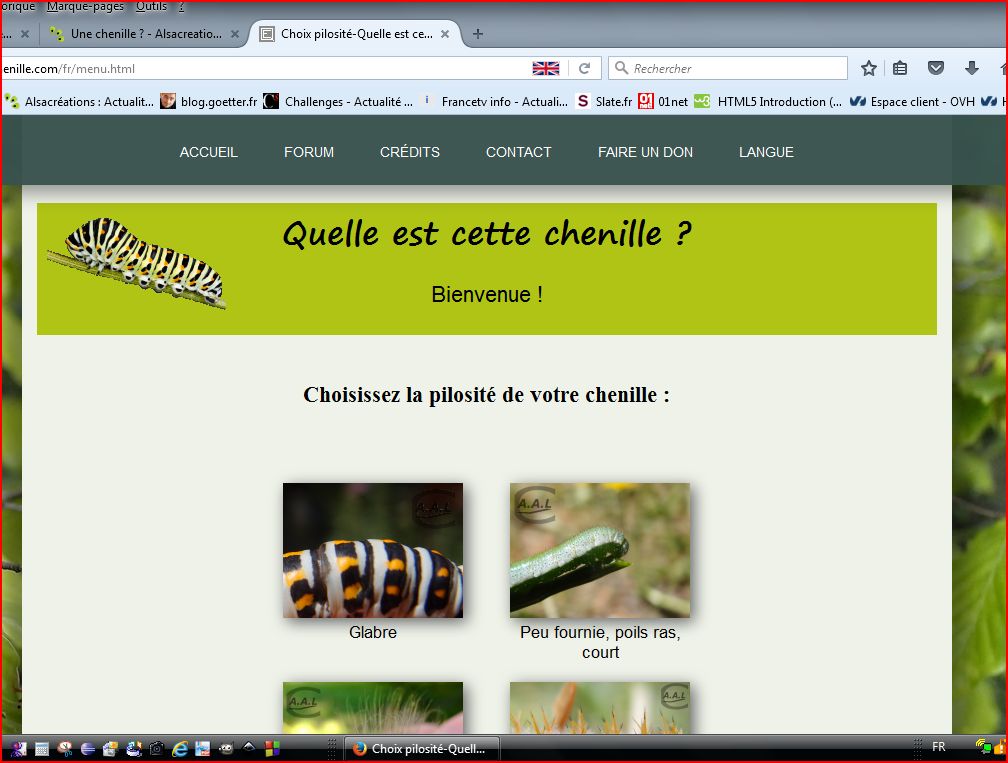Screen dimensions: 1008x763
Task: Launch the Eclipse icon in the taskbar
Action: pyautogui.click(x=88, y=748)
